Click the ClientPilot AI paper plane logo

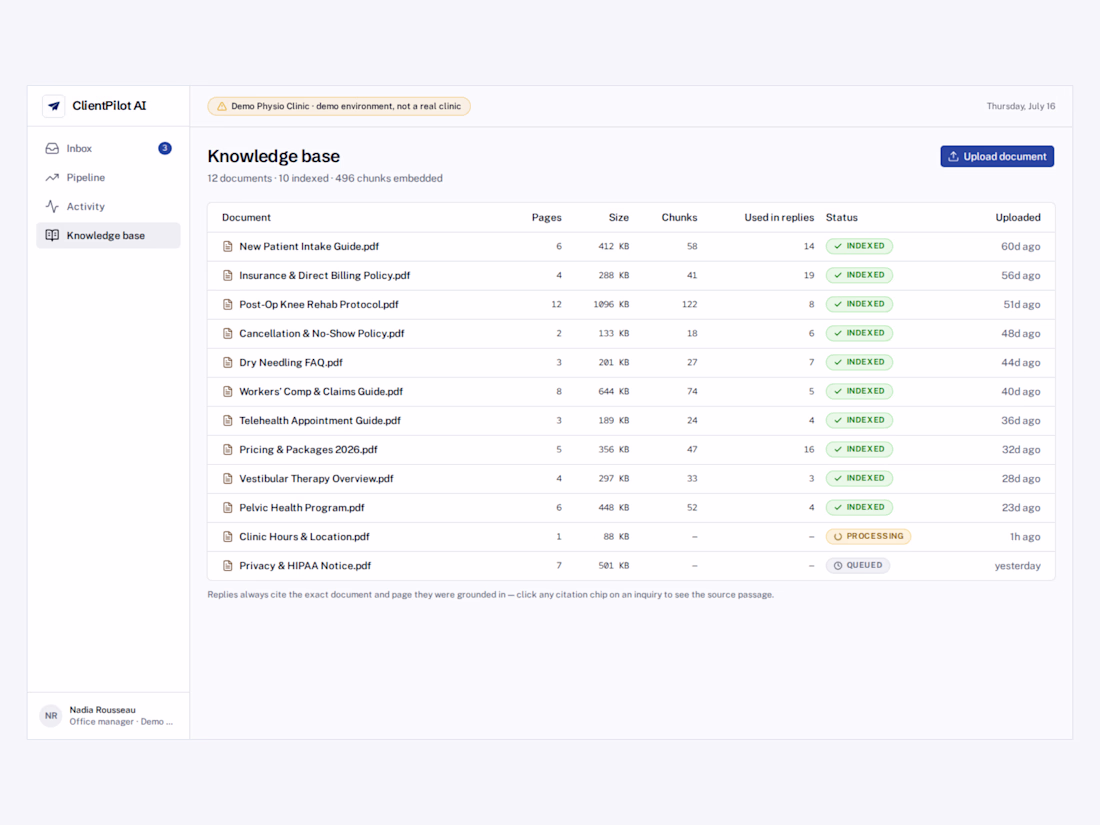pos(53,106)
